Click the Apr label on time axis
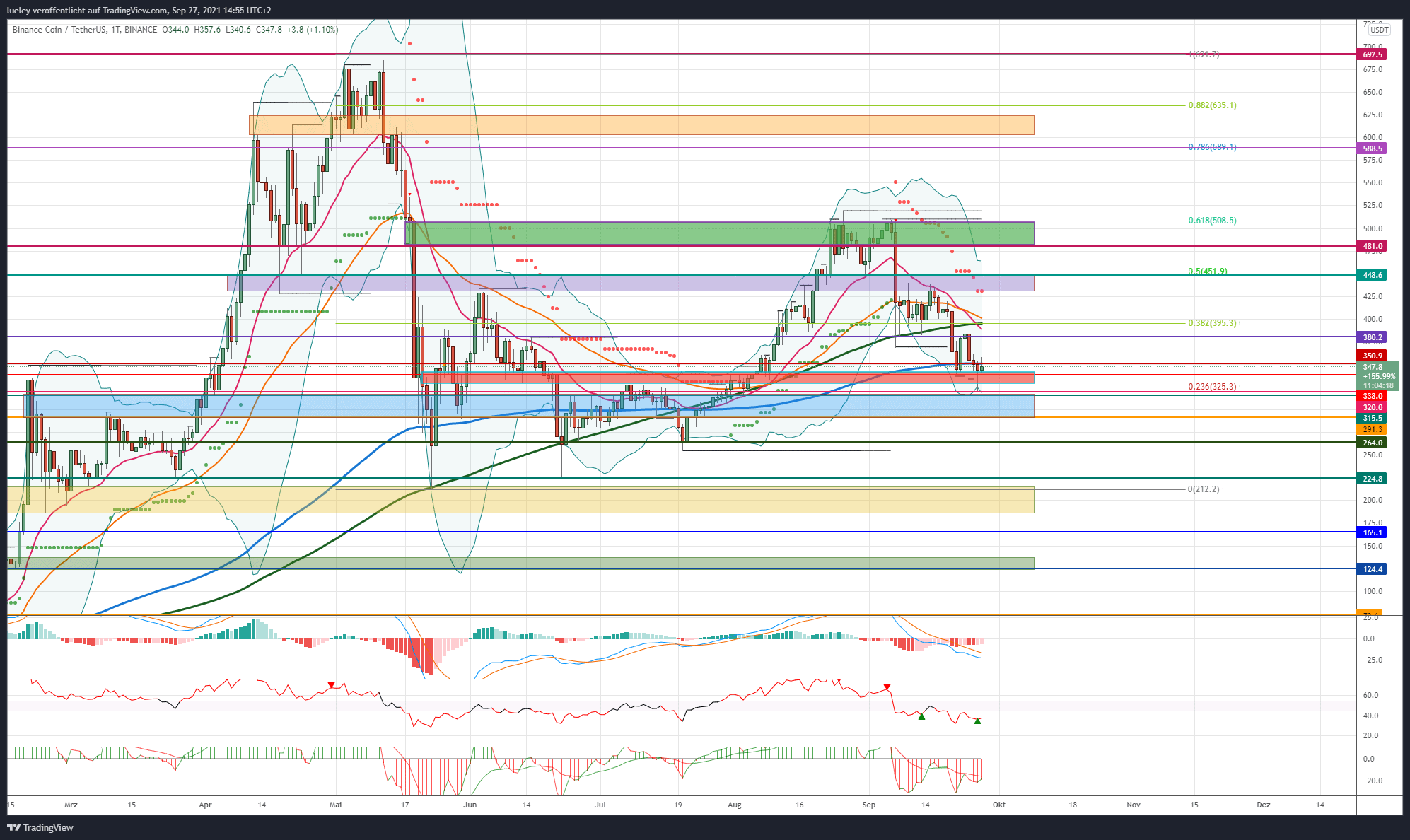 [x=205, y=805]
